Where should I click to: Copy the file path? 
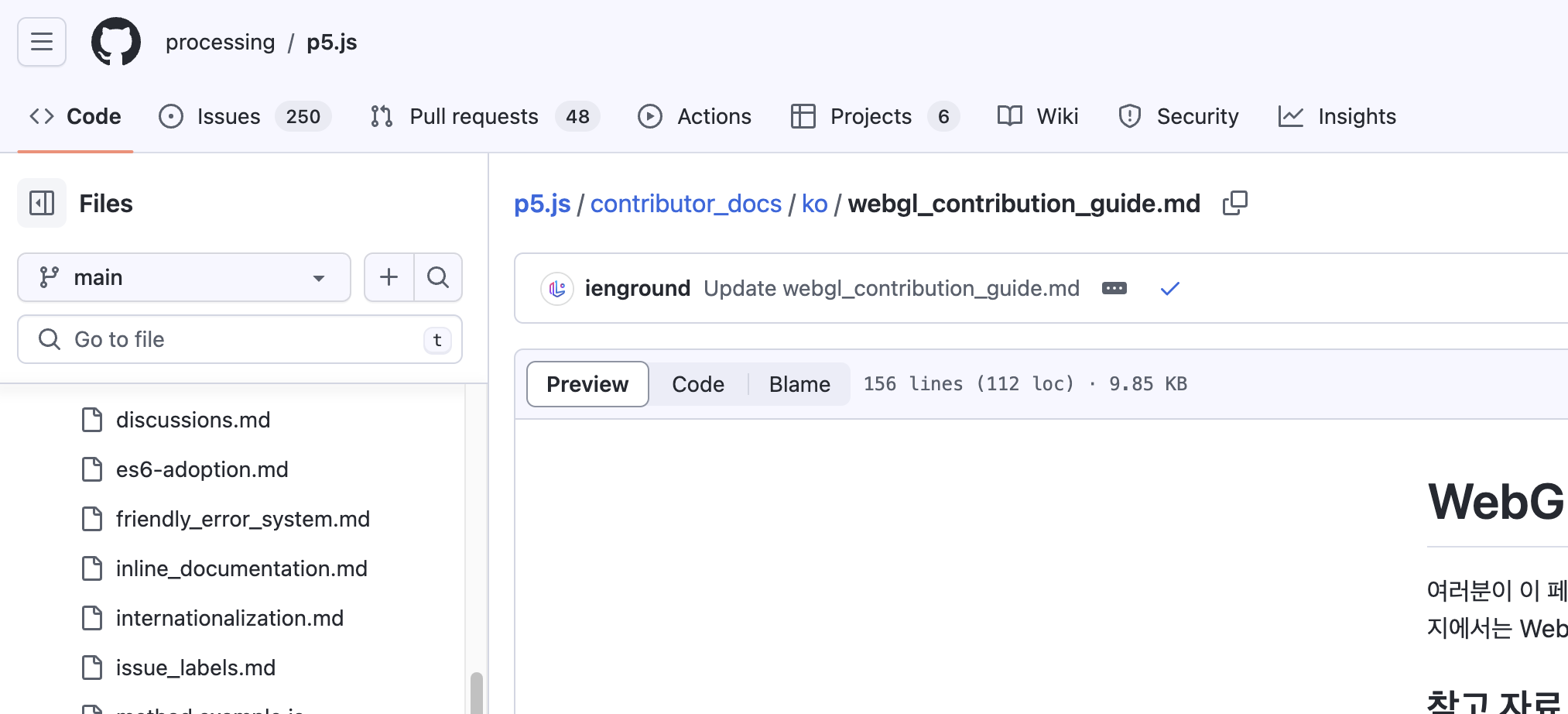coord(1235,203)
